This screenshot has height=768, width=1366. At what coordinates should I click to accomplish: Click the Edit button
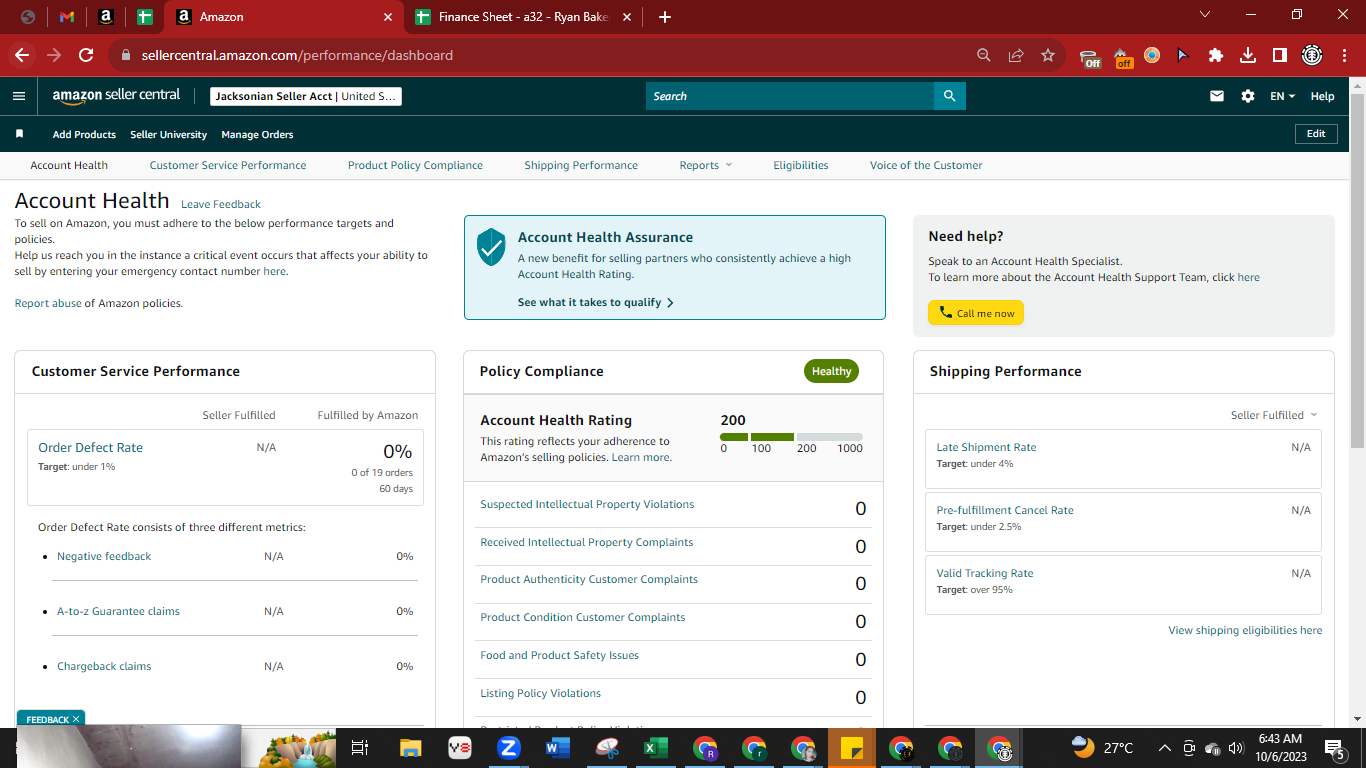[x=1316, y=134]
